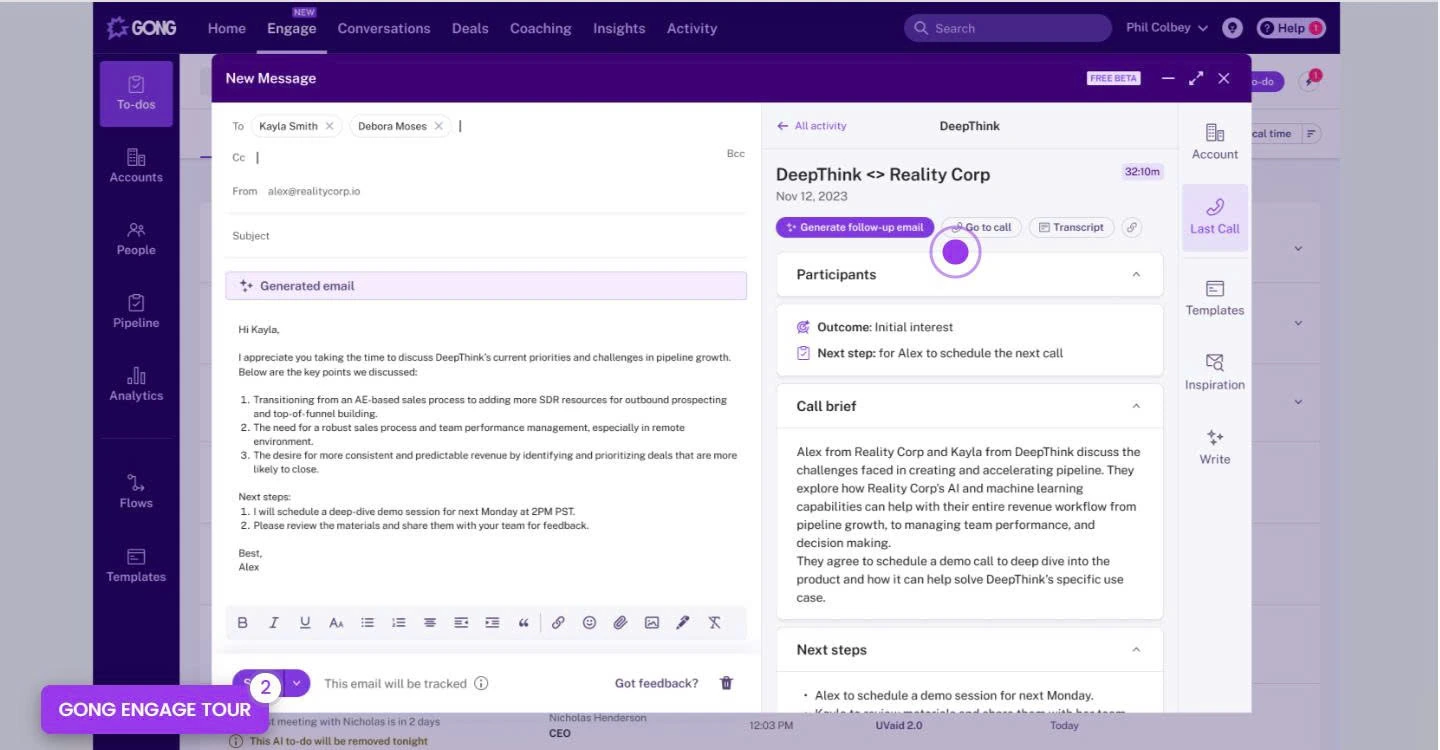Screen dimensions: 1440x750
Task: Go back via All activity link
Action: click(812, 126)
